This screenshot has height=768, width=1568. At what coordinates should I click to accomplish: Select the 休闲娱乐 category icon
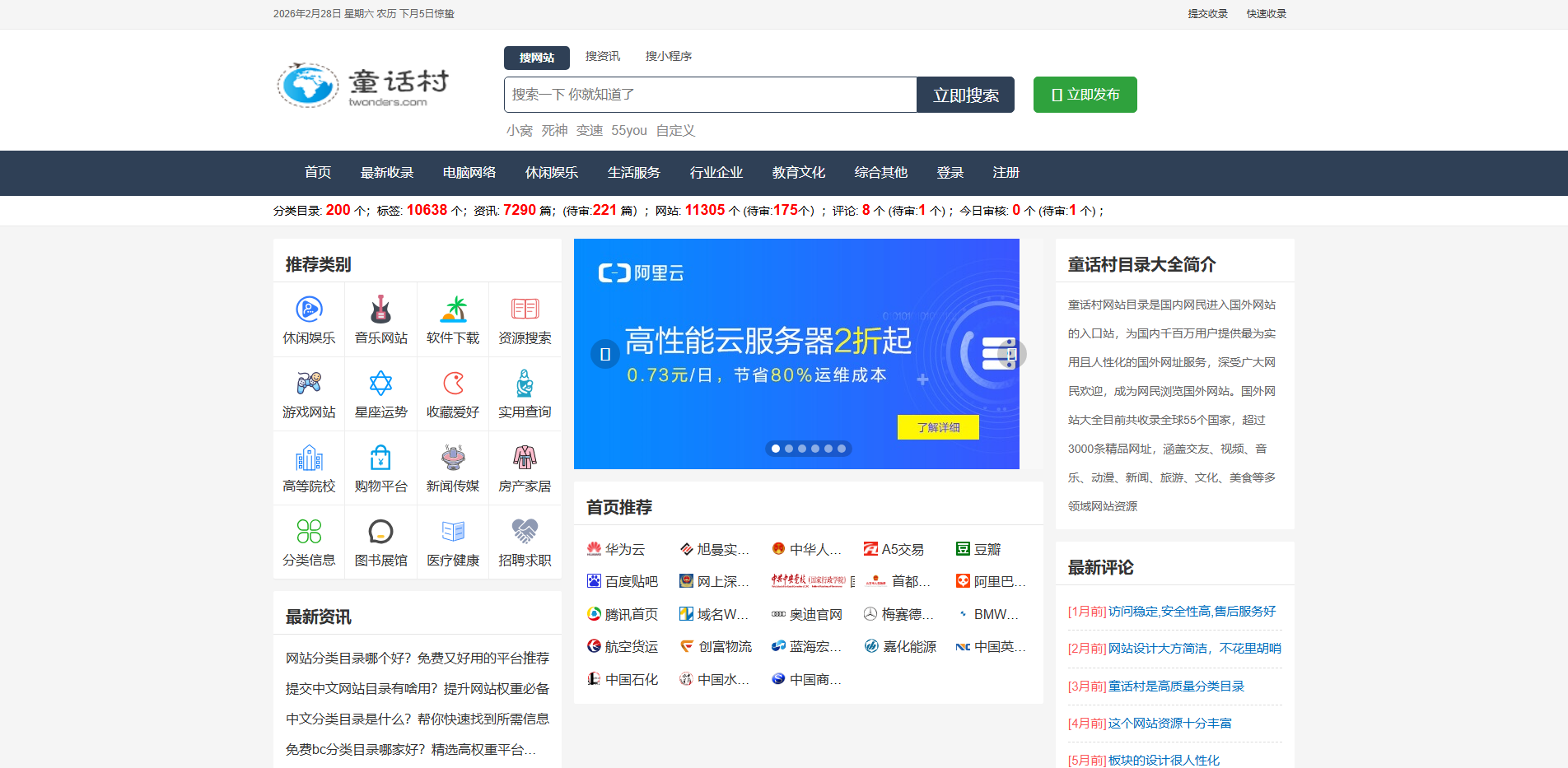tap(309, 308)
